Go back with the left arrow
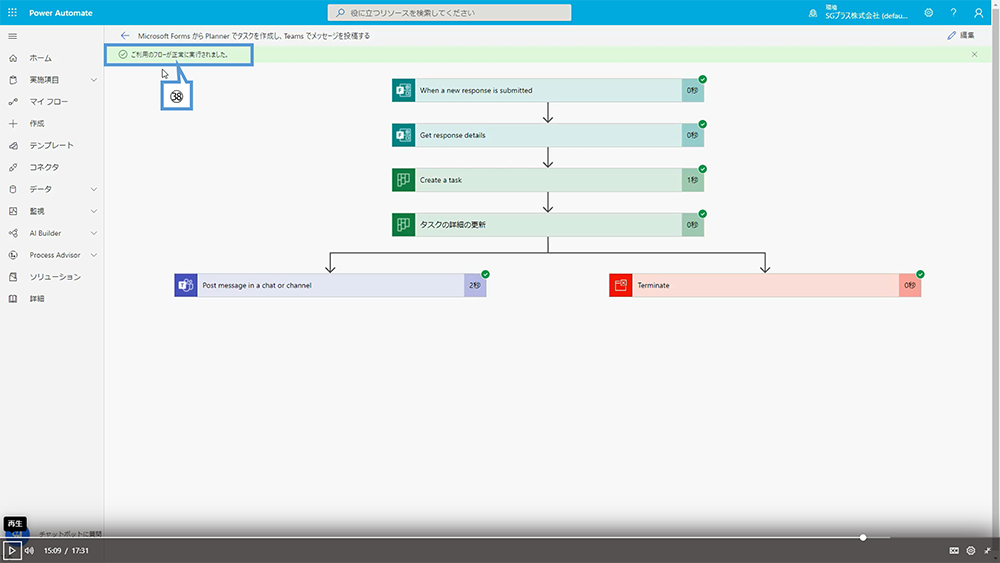This screenshot has width=1000, height=563. [x=125, y=36]
